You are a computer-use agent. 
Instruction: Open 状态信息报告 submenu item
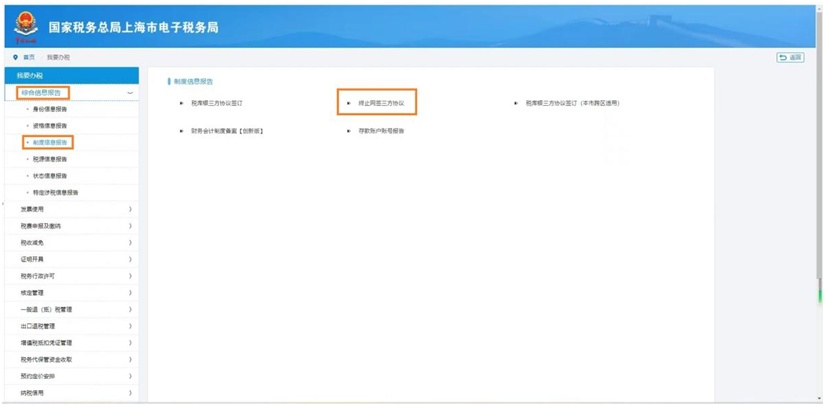tap(50, 176)
